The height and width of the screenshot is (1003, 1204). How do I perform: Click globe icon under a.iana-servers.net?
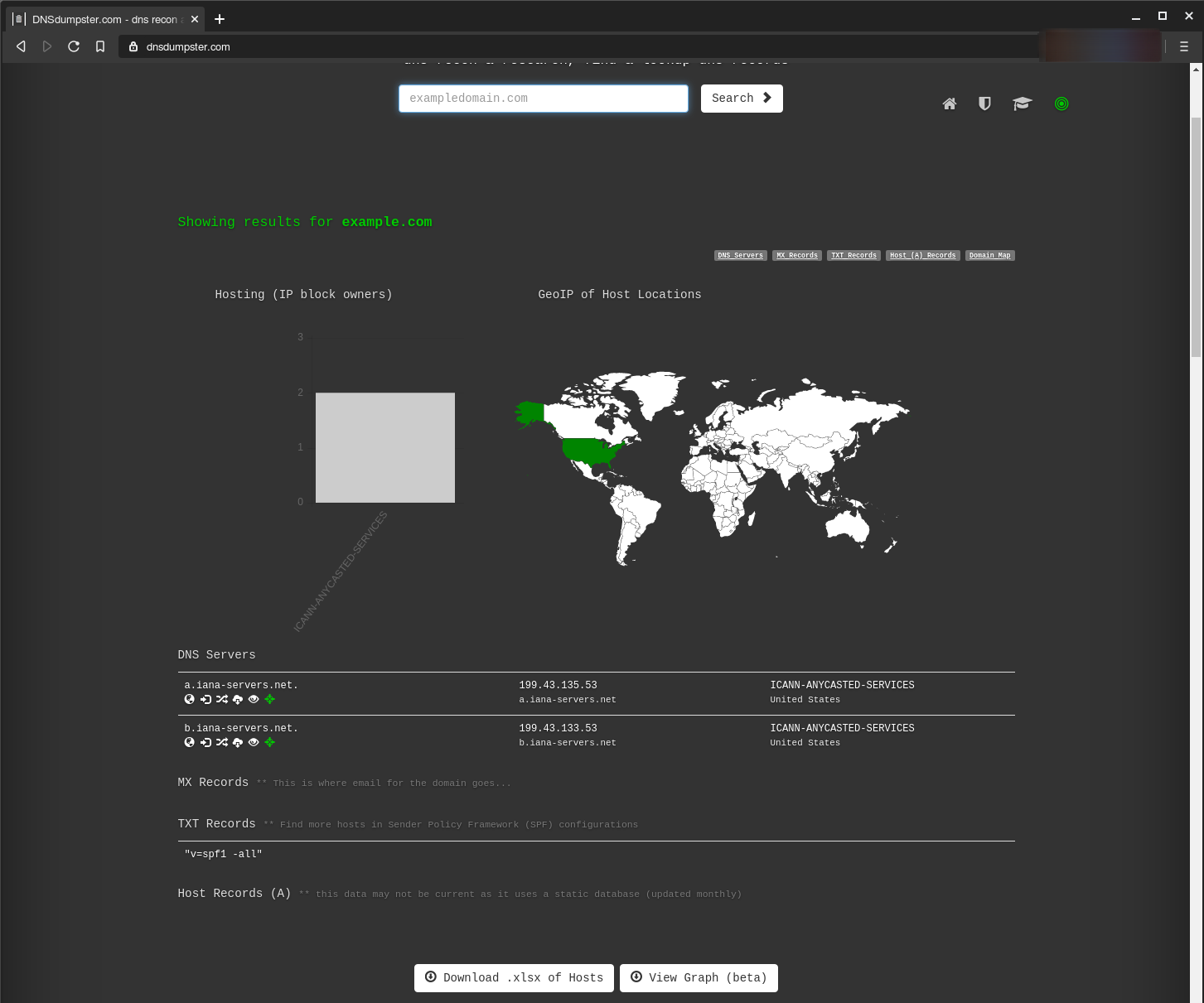[x=190, y=699]
